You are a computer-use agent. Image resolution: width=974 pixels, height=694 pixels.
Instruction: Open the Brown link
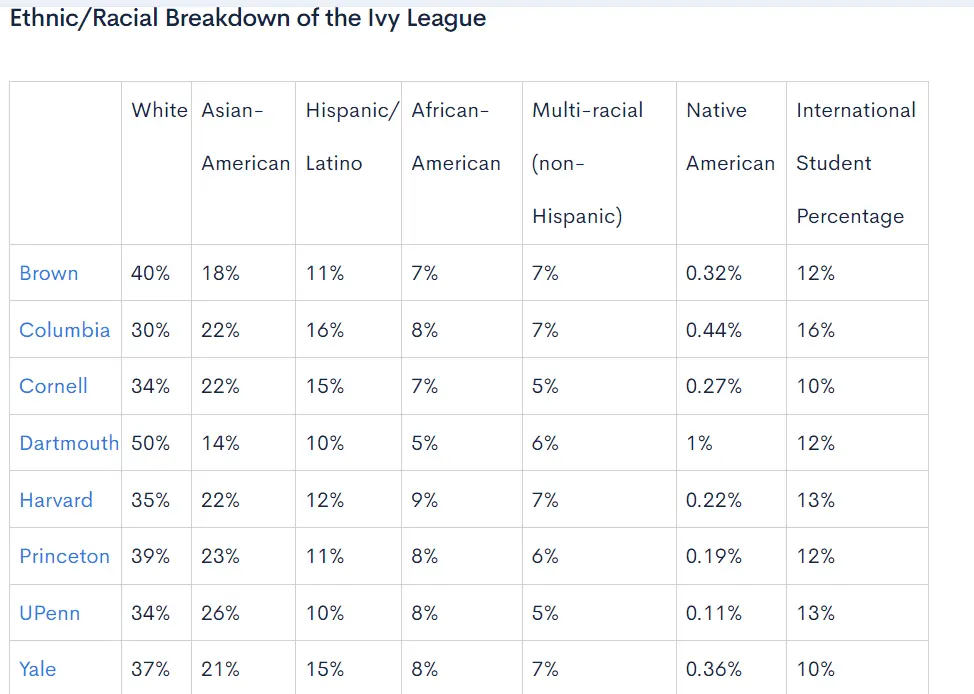(x=49, y=273)
